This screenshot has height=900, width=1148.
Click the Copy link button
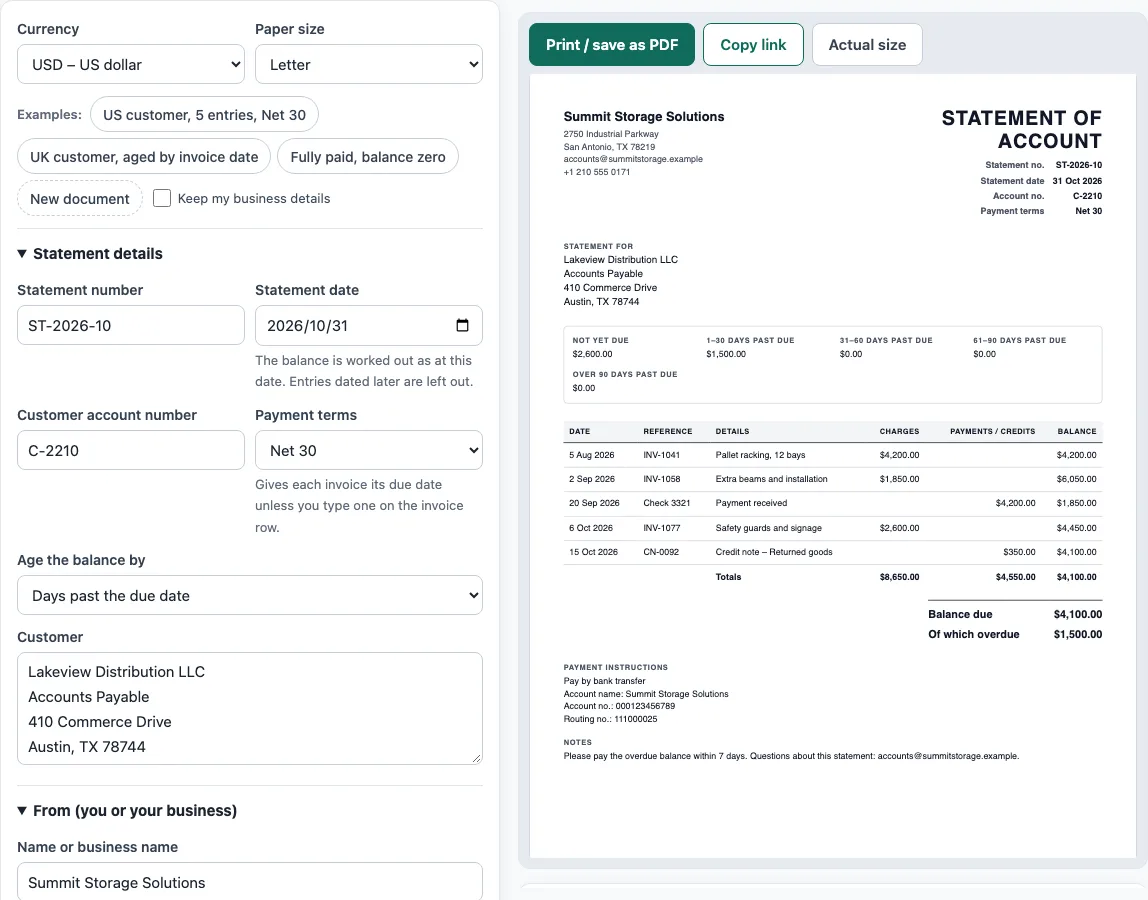[753, 45]
